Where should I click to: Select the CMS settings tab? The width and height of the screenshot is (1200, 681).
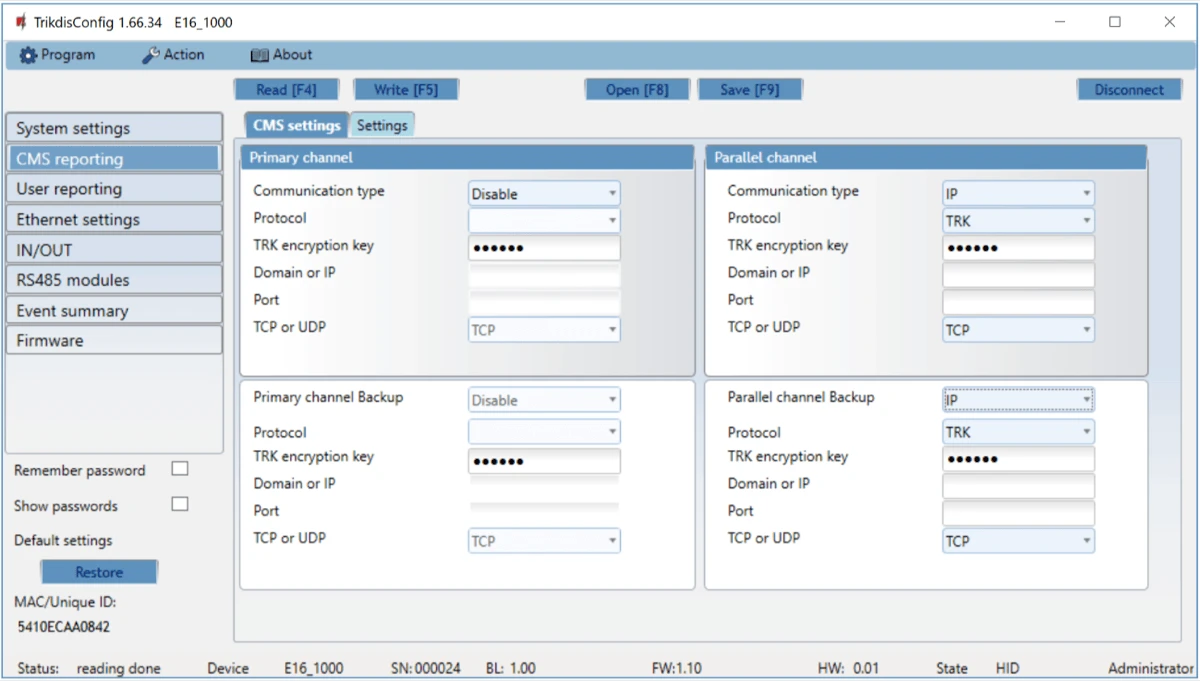[296, 126]
